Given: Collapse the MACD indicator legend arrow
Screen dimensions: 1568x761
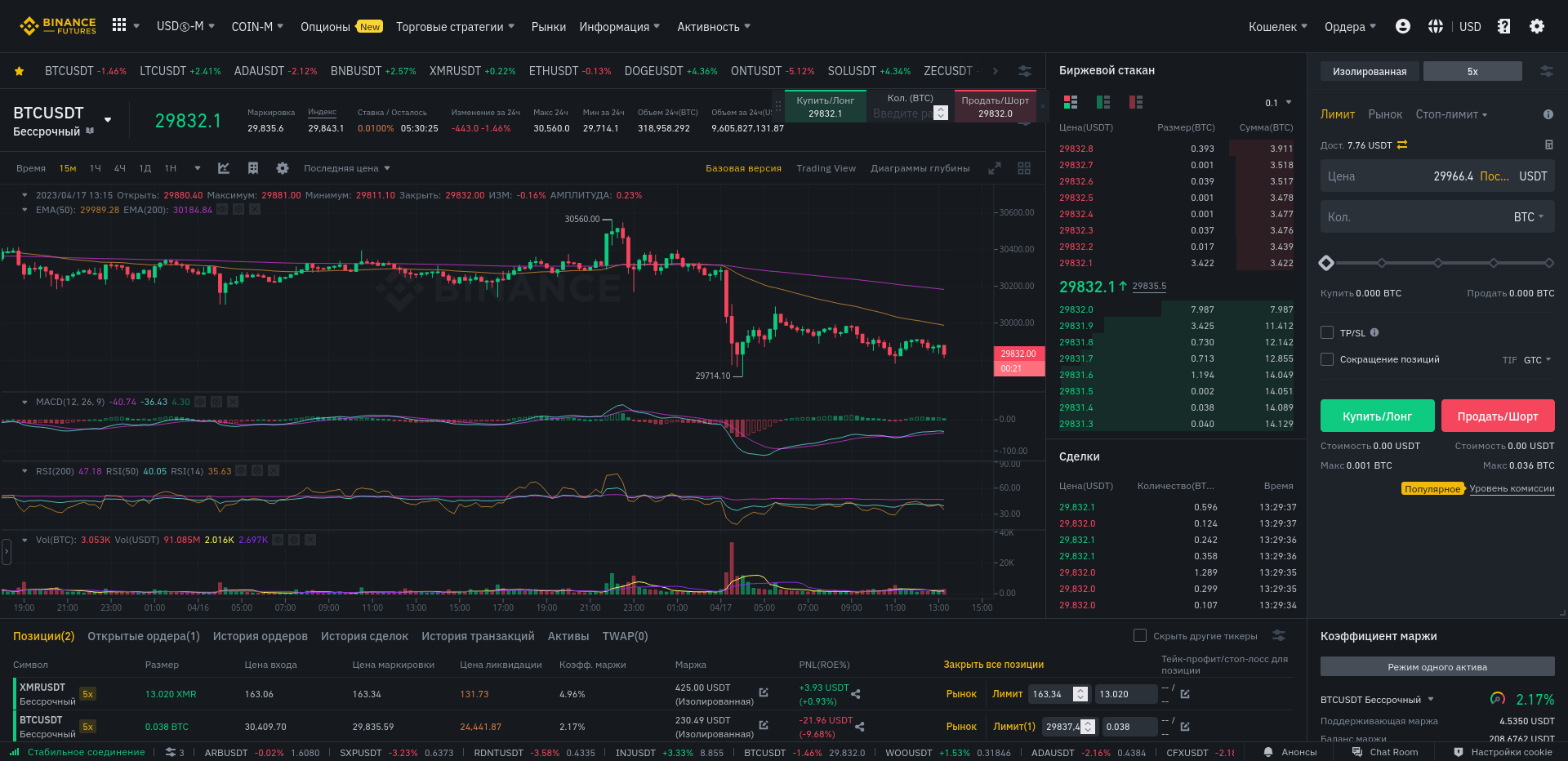Looking at the screenshot, I should click(25, 402).
